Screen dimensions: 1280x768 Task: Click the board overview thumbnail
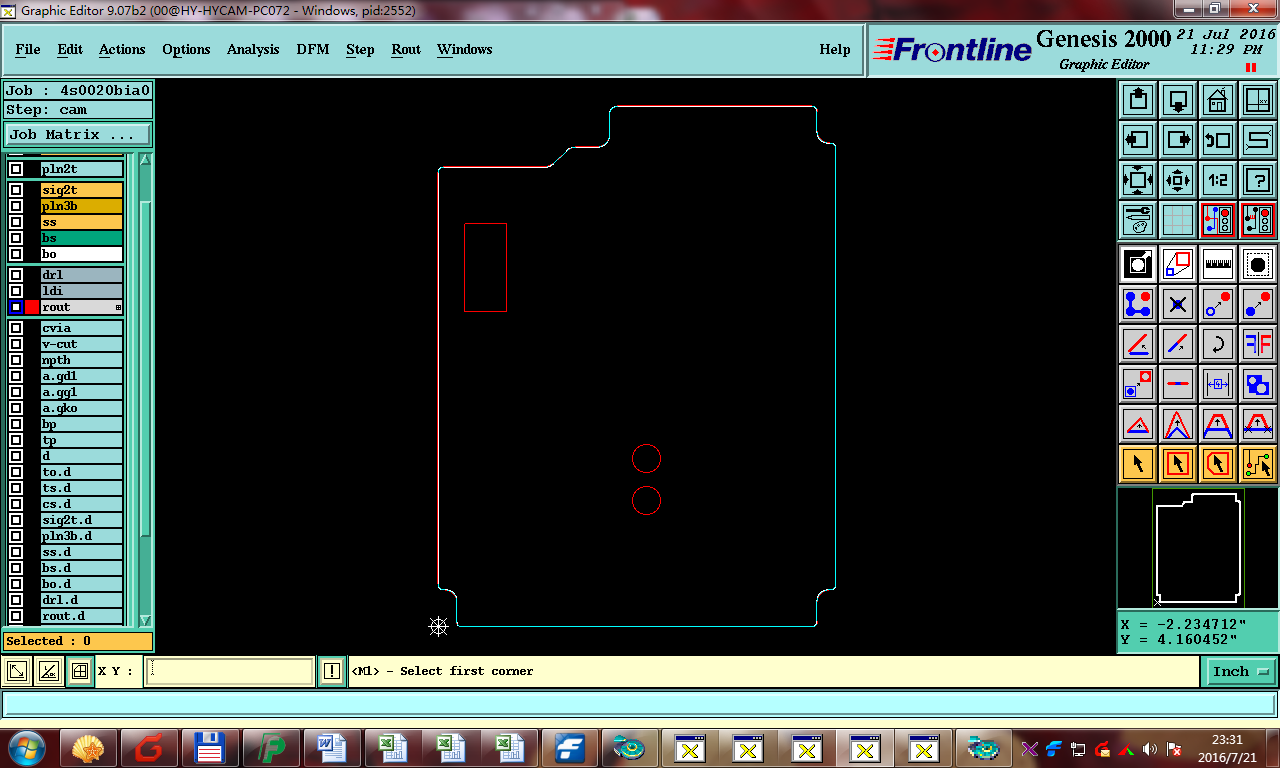(1198, 548)
